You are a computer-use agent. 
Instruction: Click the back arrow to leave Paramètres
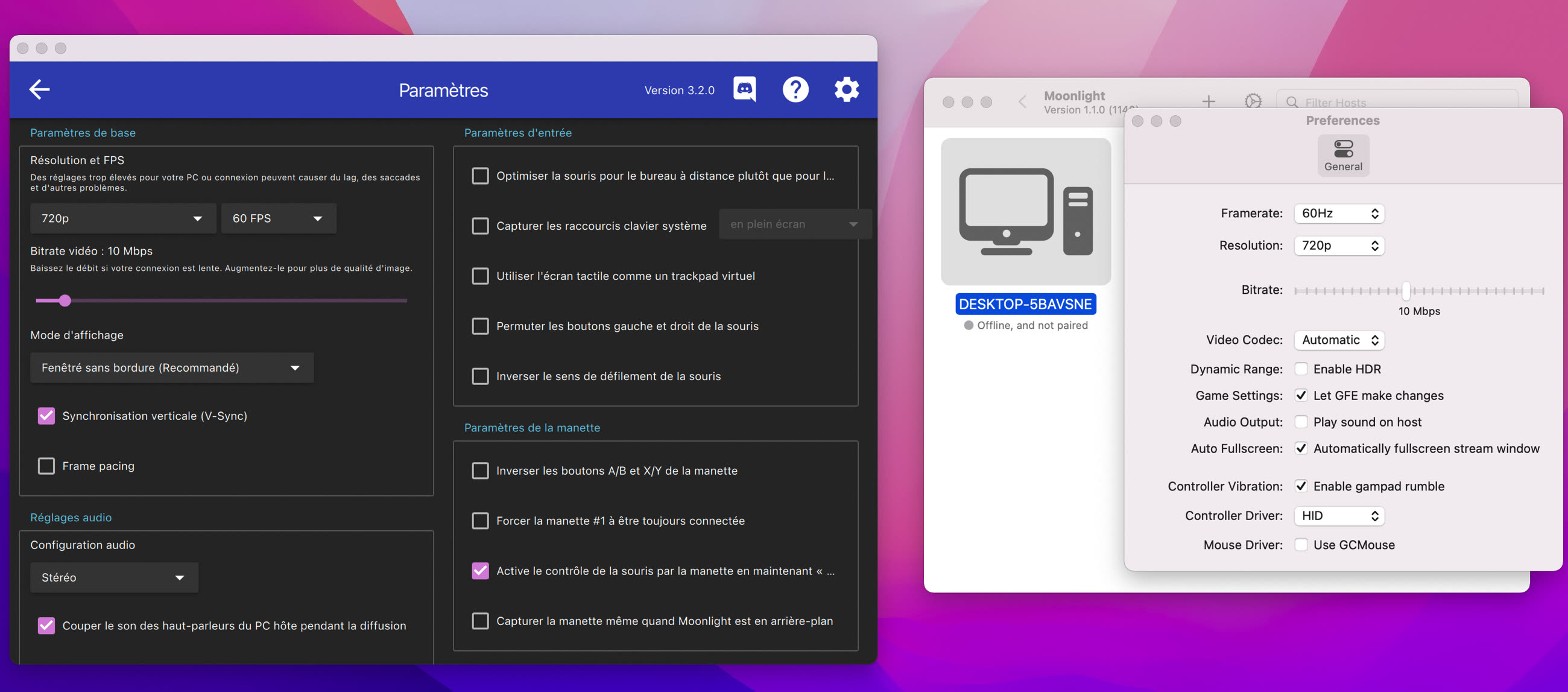pyautogui.click(x=39, y=89)
